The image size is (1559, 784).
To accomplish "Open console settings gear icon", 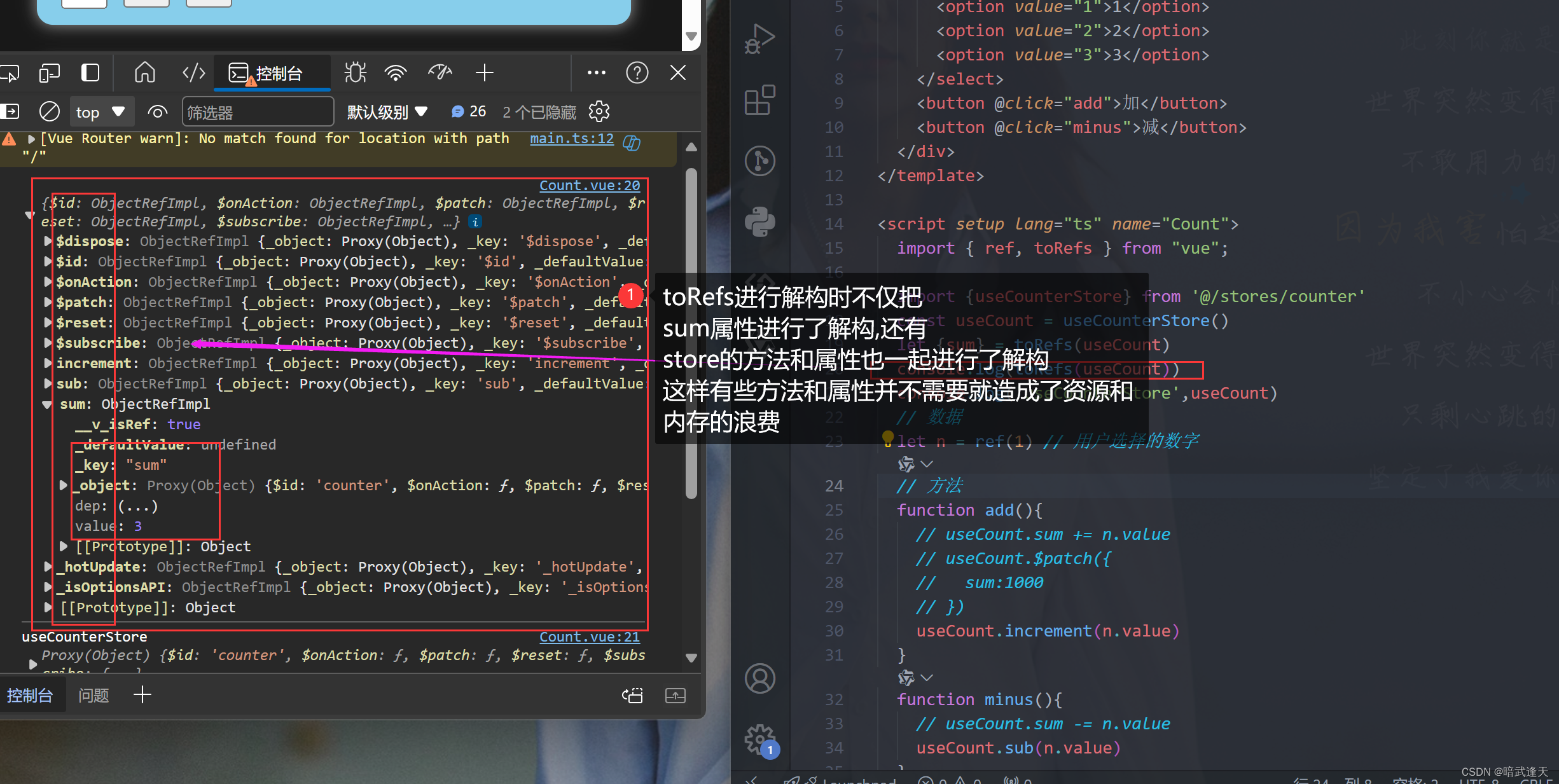I will [599, 112].
